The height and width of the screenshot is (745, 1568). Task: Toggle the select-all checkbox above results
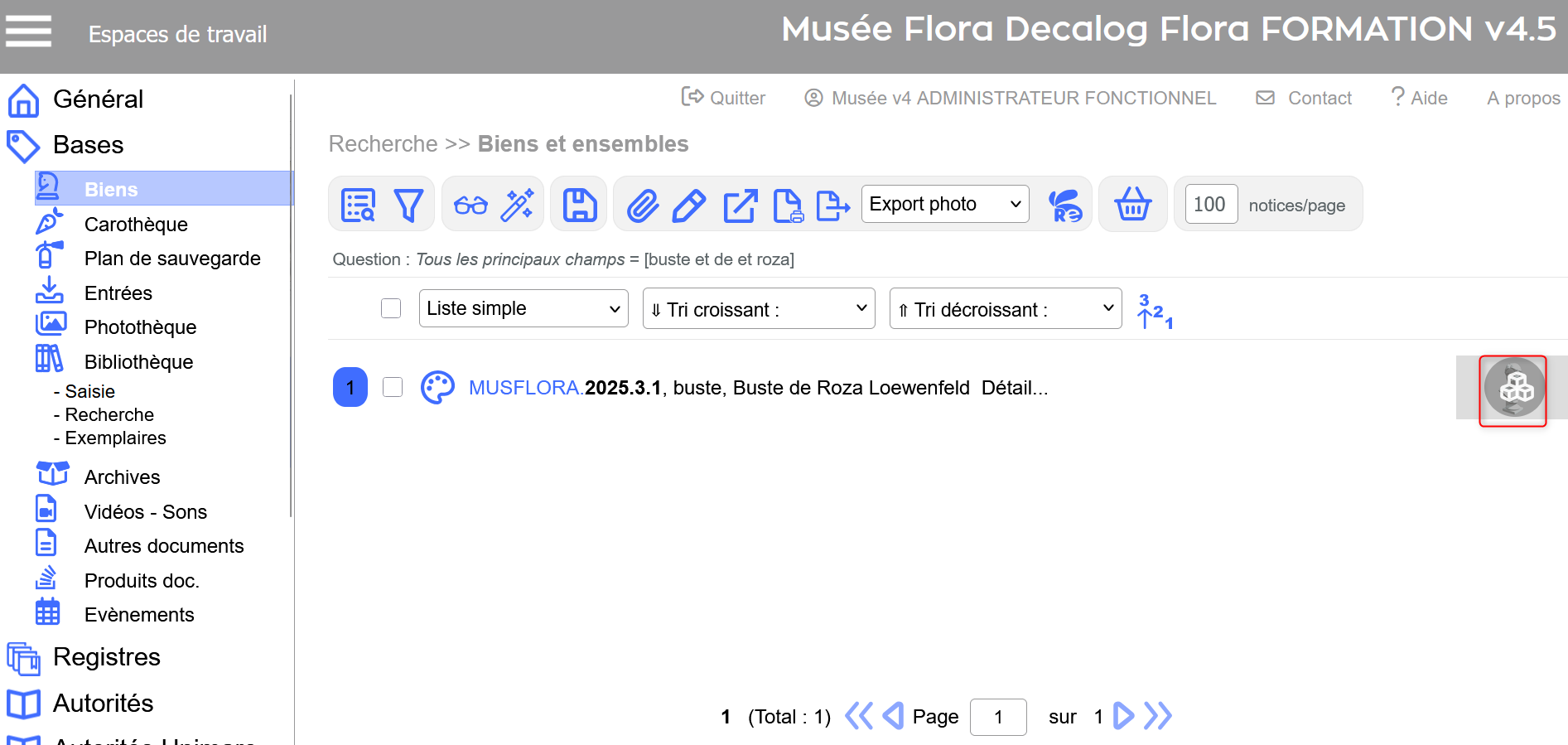click(x=391, y=308)
